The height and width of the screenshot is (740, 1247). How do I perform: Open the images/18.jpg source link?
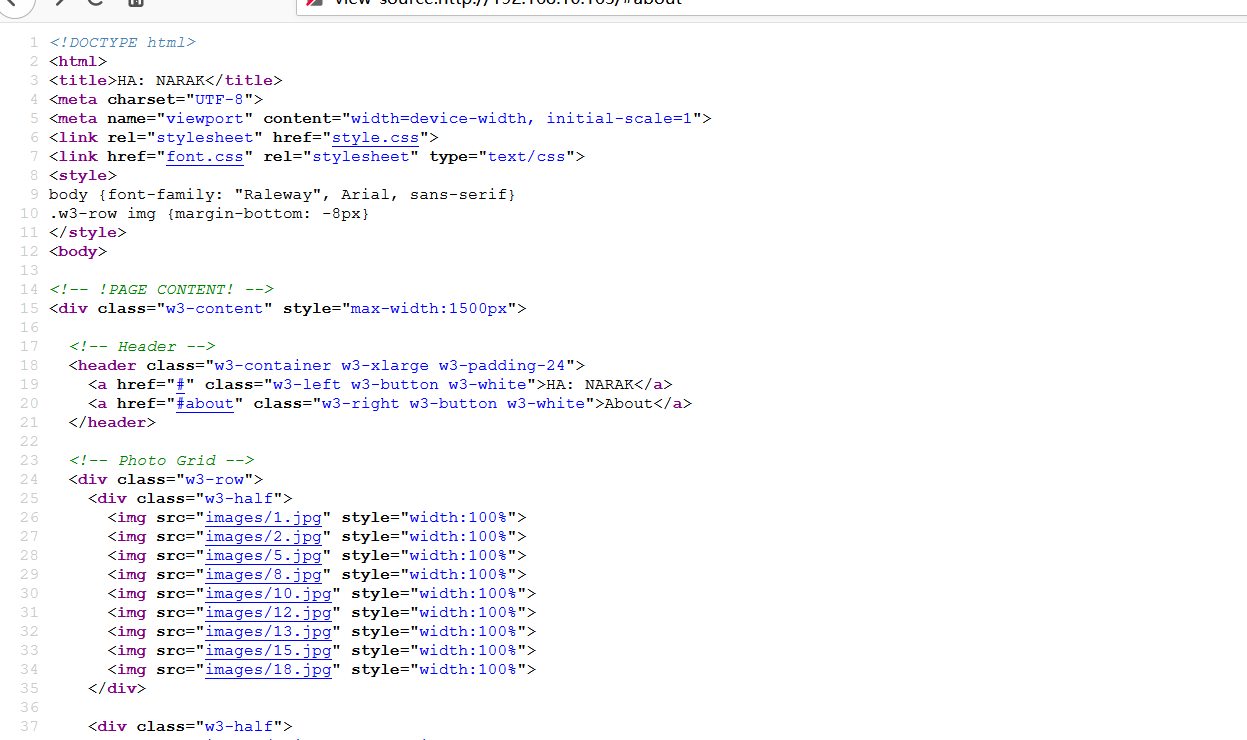[268, 669]
